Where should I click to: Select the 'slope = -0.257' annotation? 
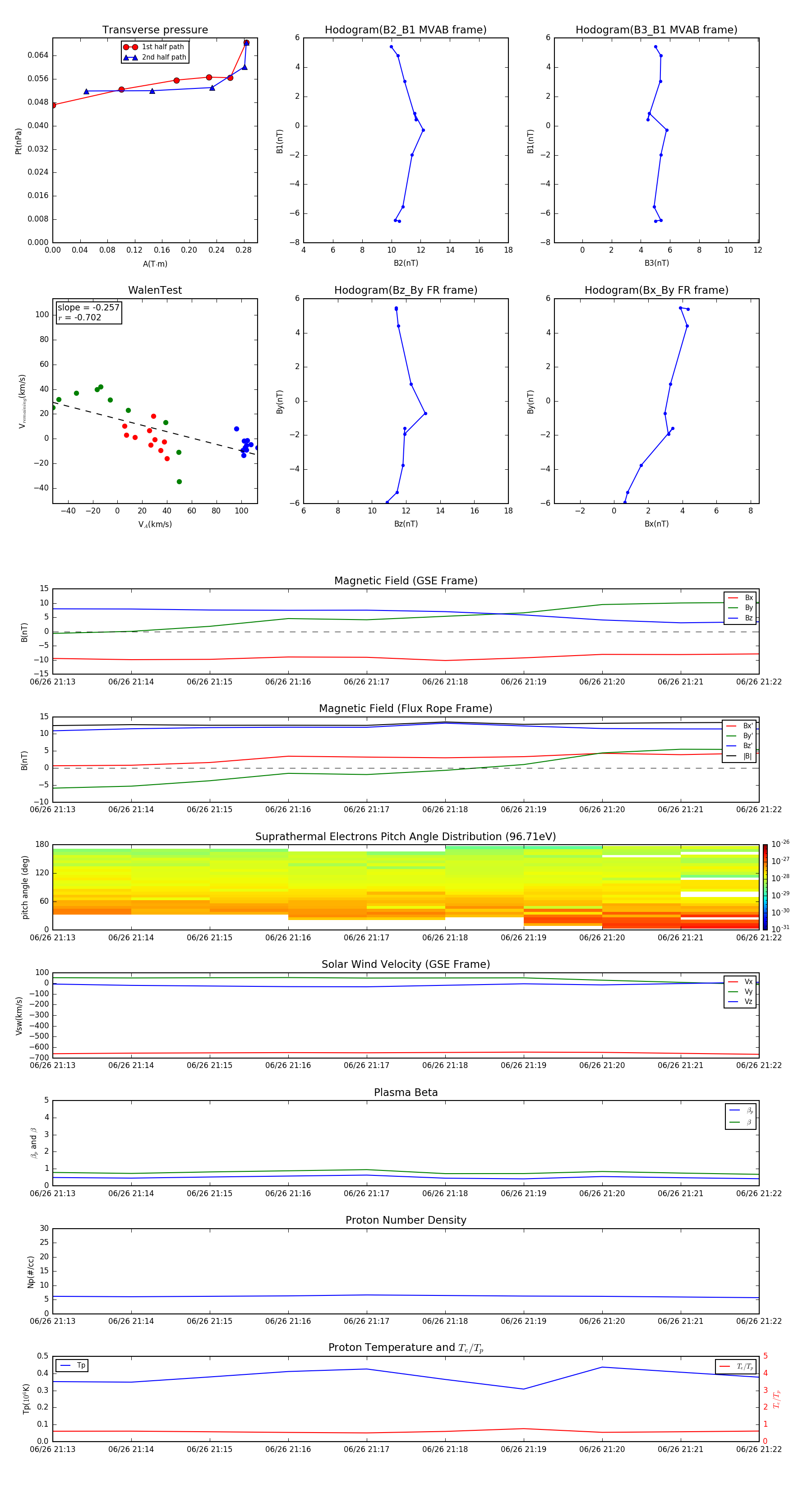click(88, 308)
